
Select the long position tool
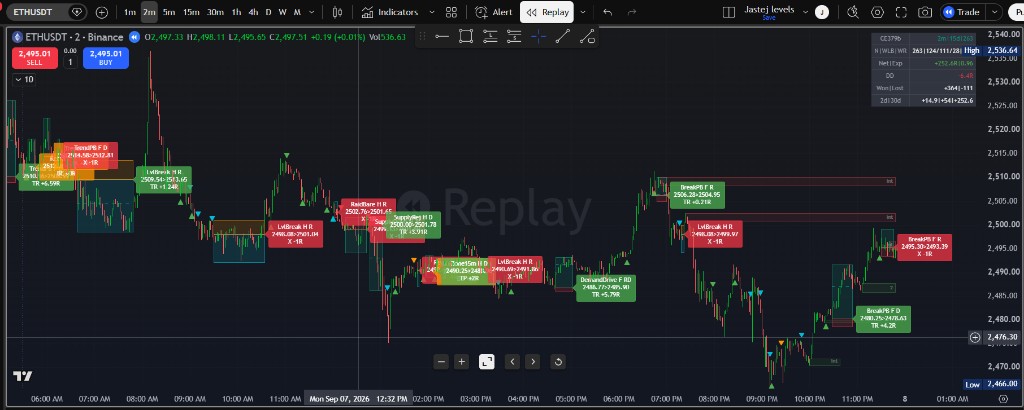pyautogui.click(x=490, y=37)
